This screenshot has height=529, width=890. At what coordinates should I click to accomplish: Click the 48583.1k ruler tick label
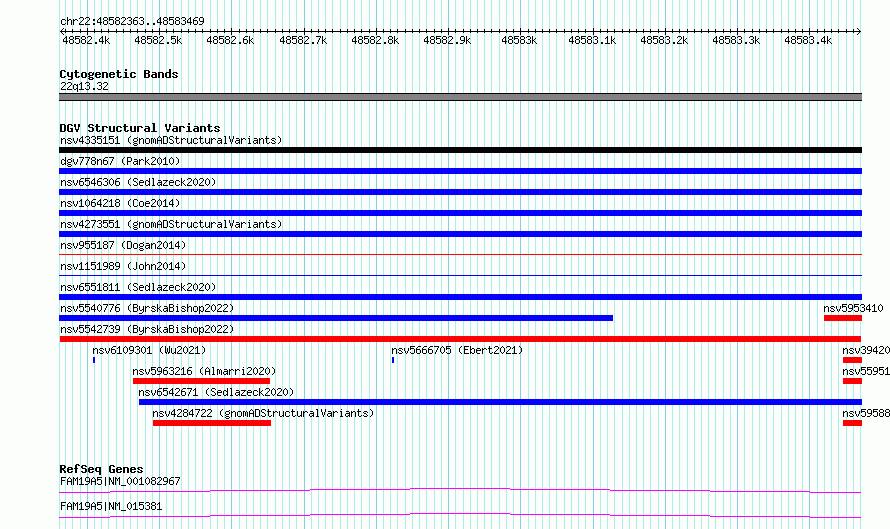click(592, 40)
